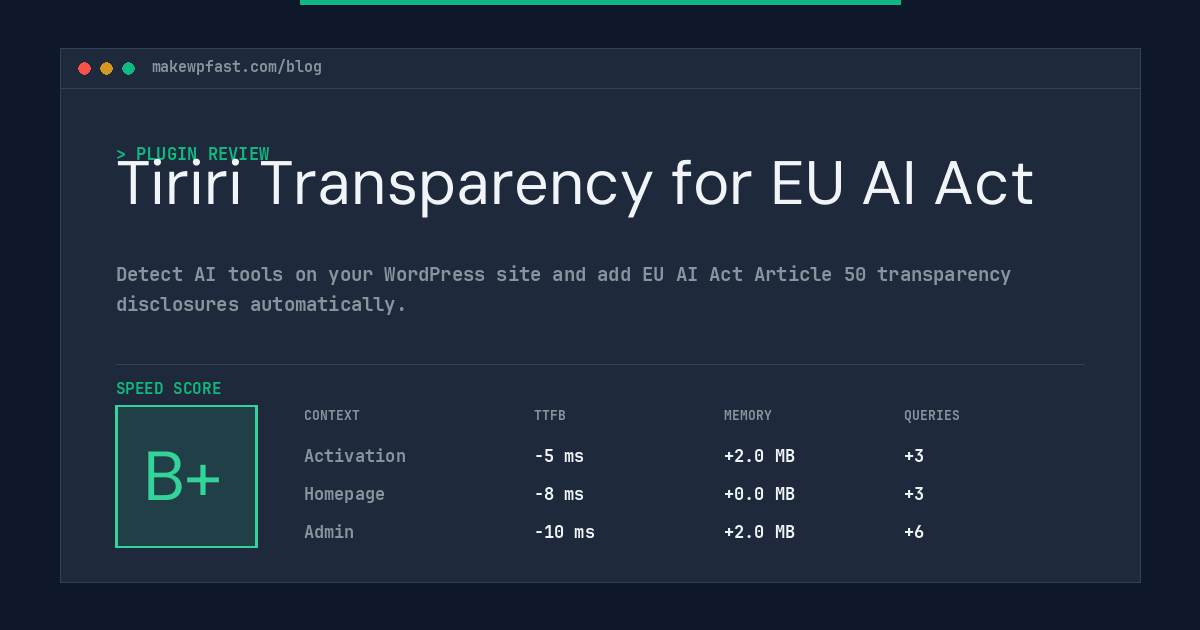
Task: Click the B+ speed score badge
Action: click(186, 476)
